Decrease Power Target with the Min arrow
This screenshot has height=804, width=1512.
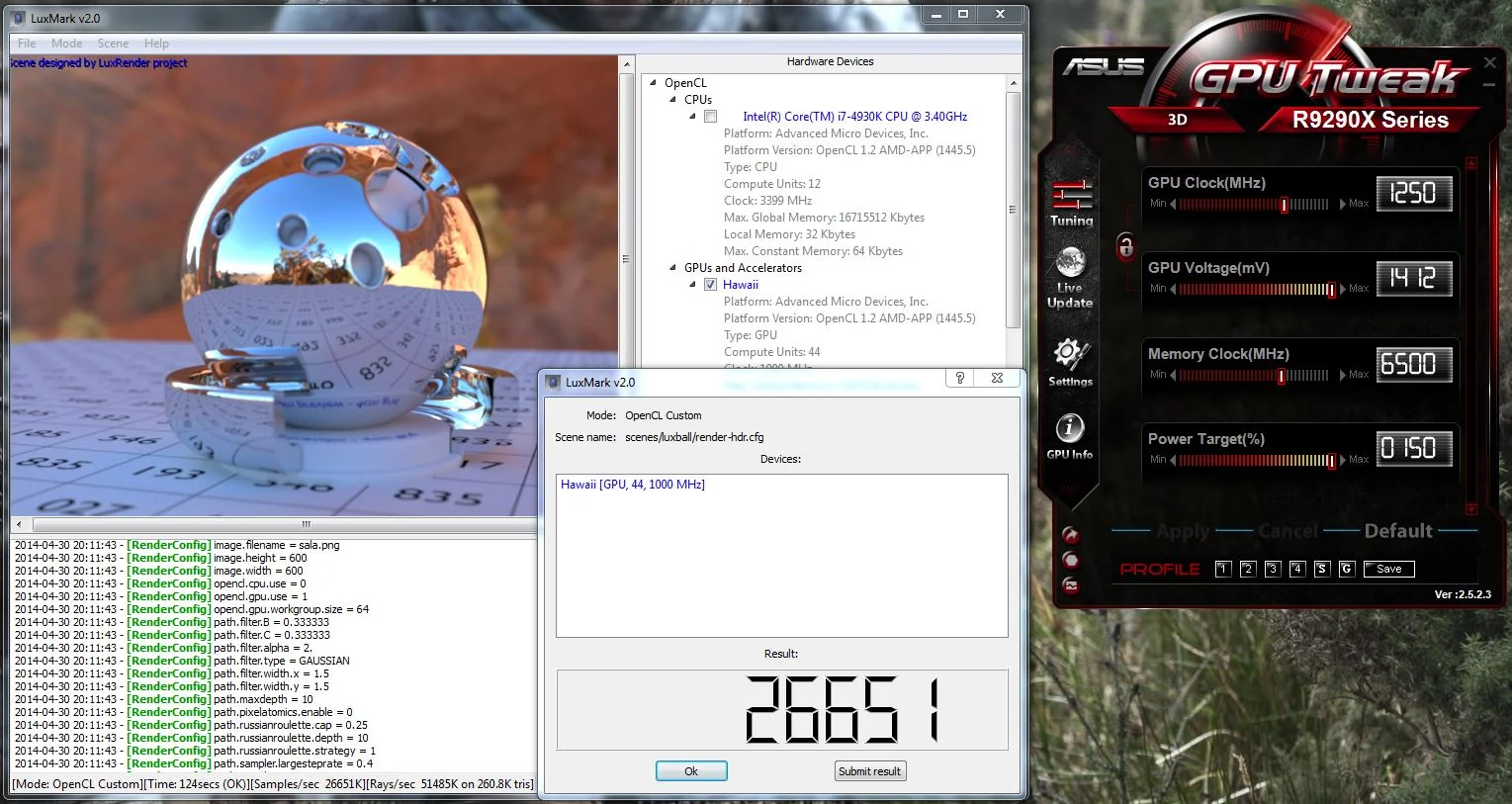click(x=1173, y=460)
